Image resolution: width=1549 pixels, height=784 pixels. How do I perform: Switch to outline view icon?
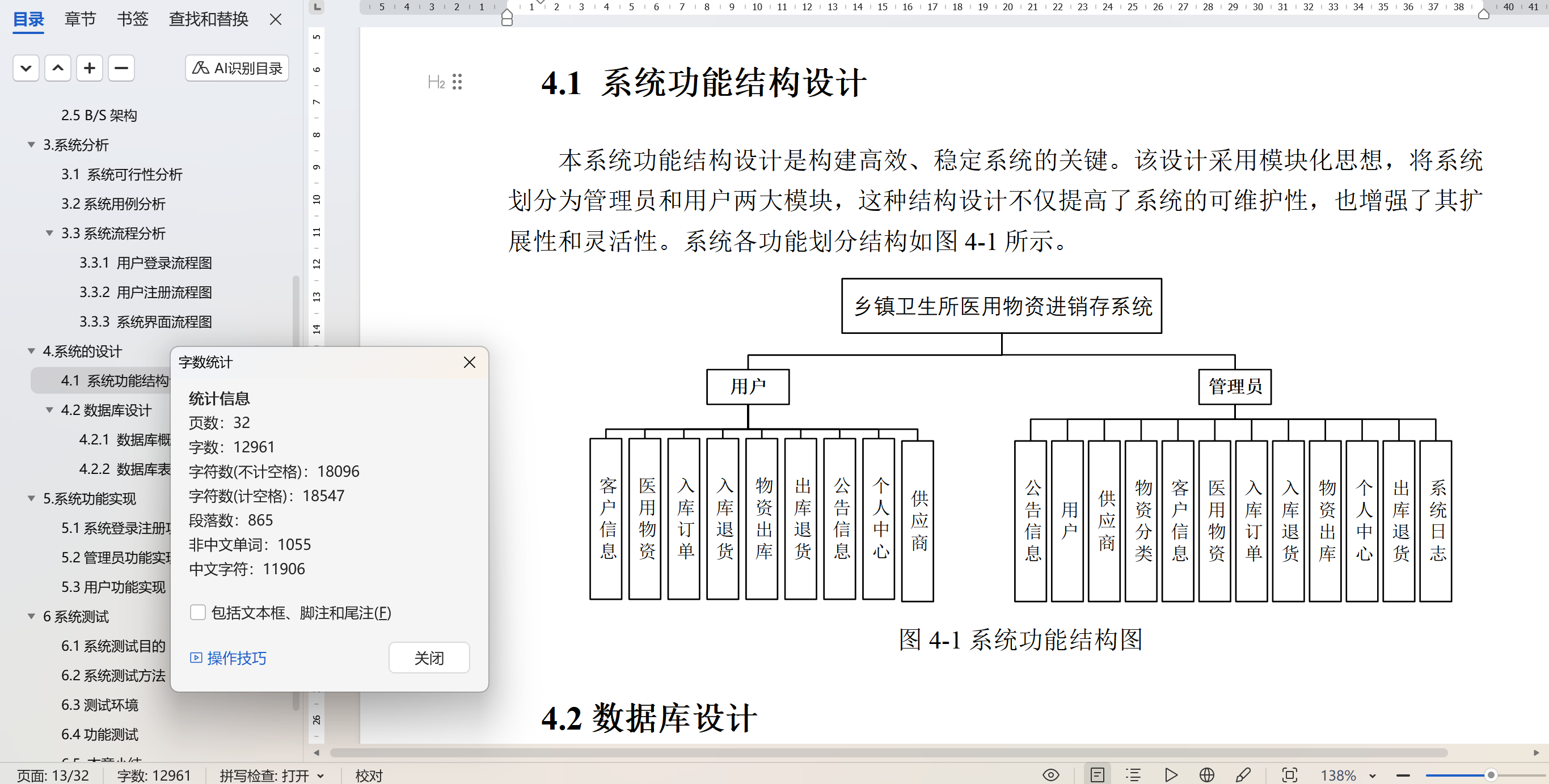coord(1133,775)
